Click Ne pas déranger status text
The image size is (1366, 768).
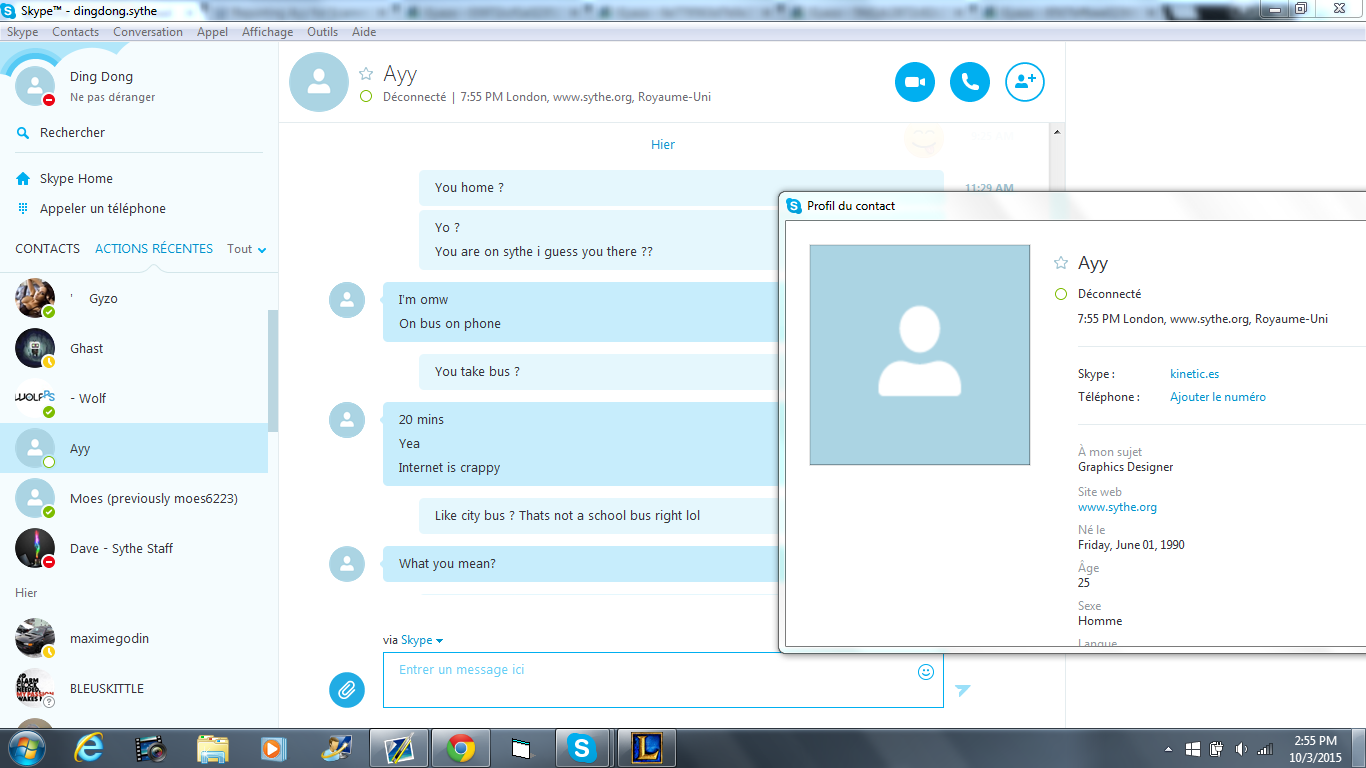(112, 97)
